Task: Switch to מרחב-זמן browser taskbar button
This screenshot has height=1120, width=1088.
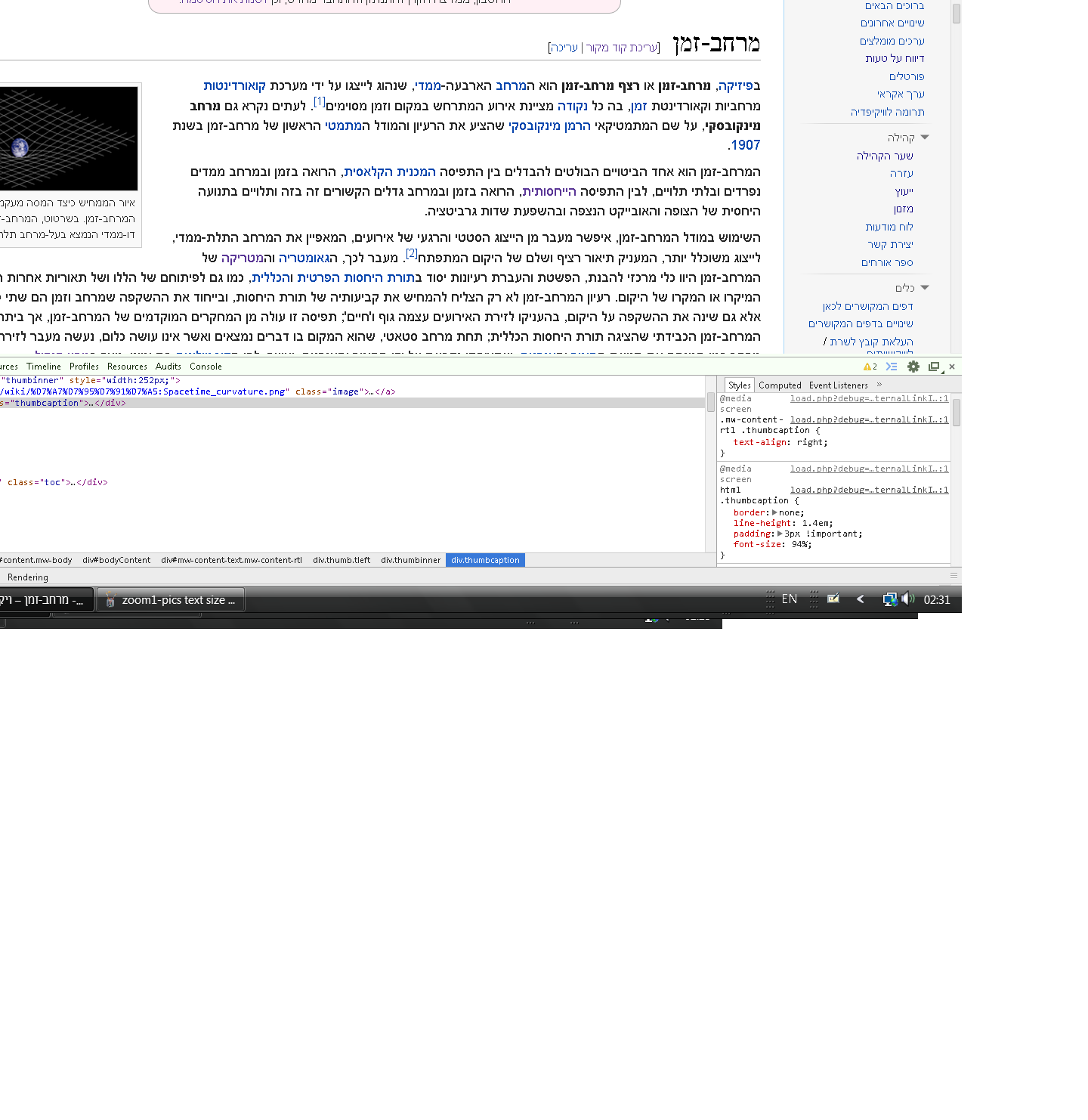Action: (x=47, y=600)
